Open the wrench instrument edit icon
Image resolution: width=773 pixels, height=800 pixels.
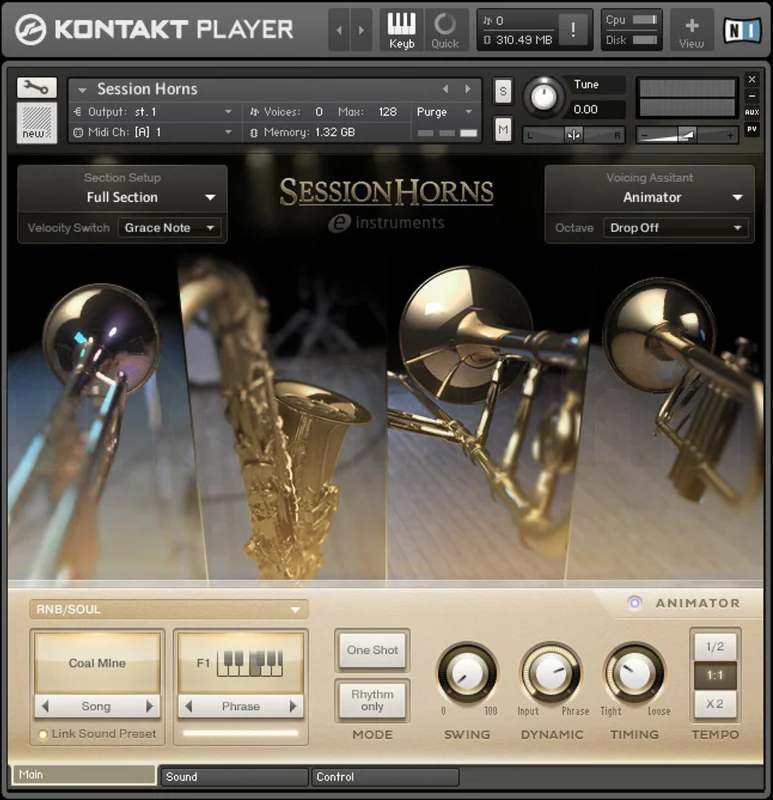pyautogui.click(x=36, y=88)
